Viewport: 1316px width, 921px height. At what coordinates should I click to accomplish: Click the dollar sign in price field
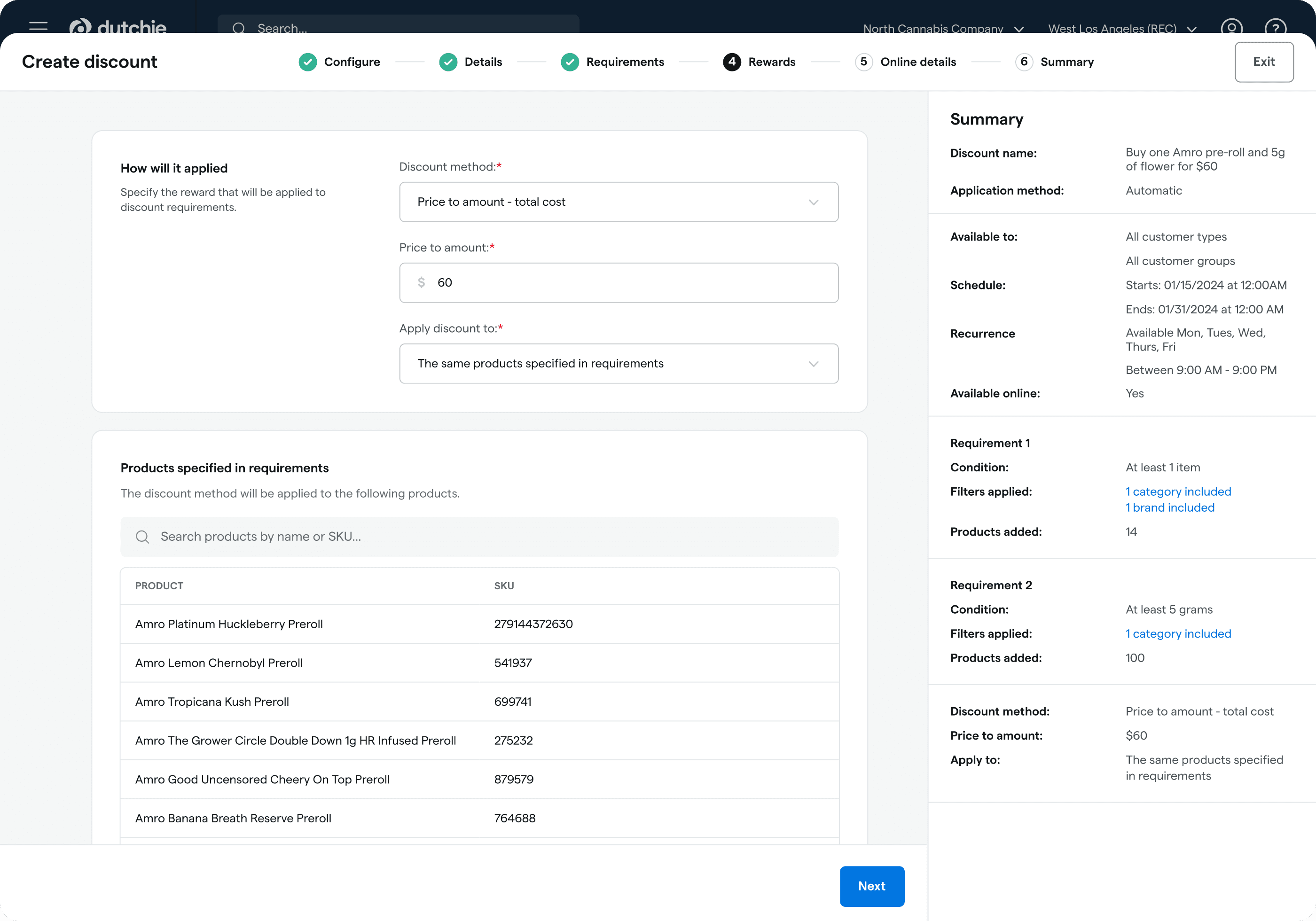click(x=421, y=282)
